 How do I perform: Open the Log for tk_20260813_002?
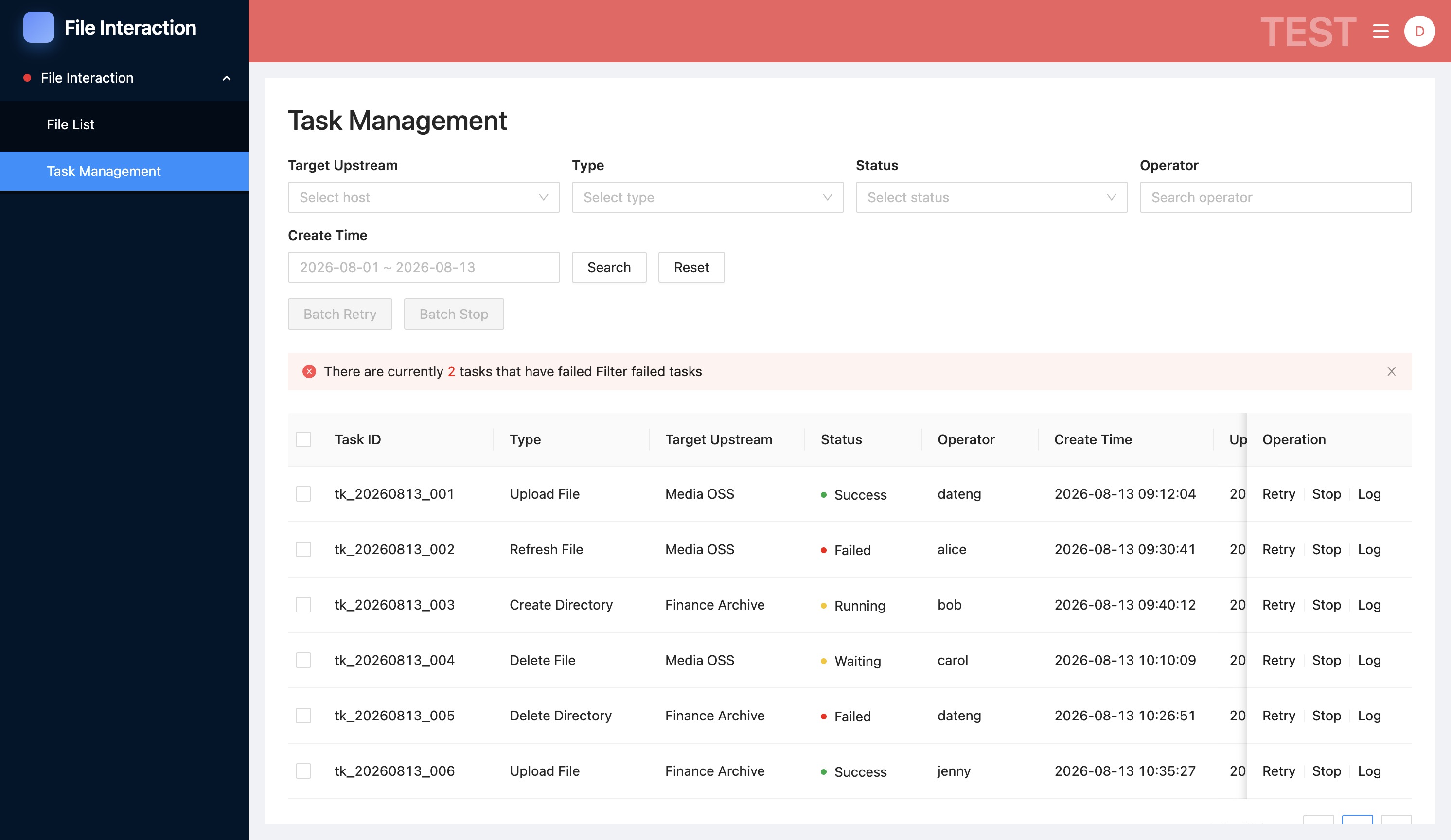1369,549
